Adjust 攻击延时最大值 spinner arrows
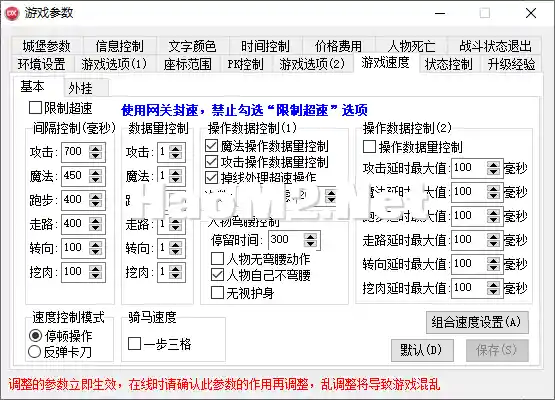Screen dimensions: 555x400 [x=493, y=168]
